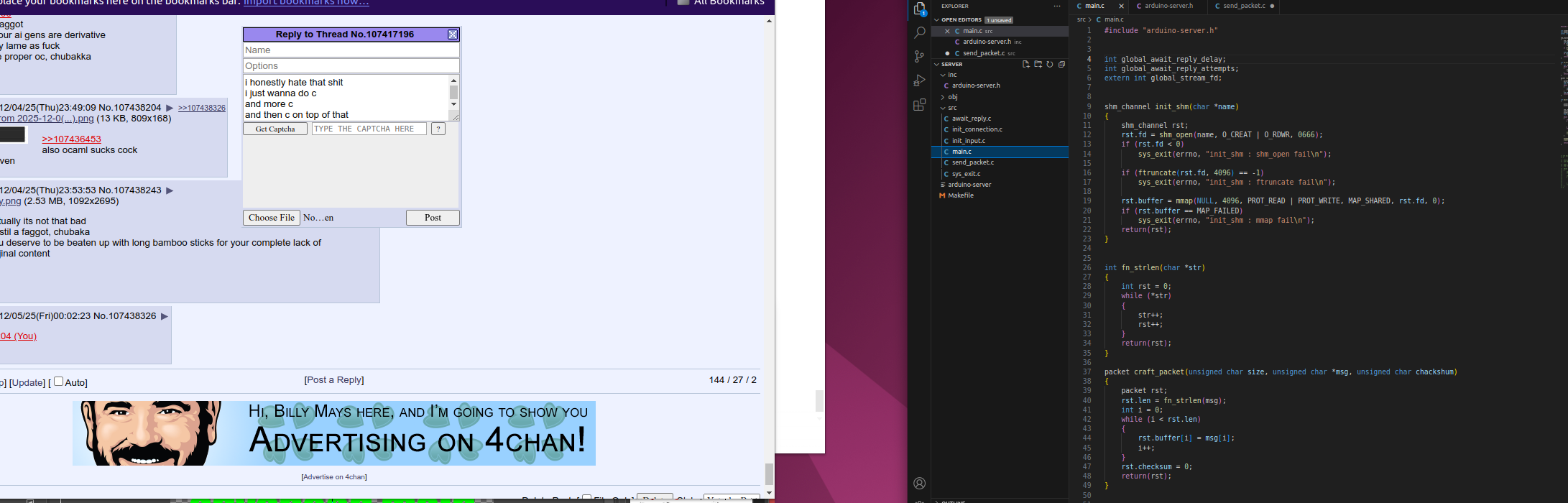Enable the Auto update checkbox
The width and height of the screenshot is (1568, 503).
pos(59,382)
